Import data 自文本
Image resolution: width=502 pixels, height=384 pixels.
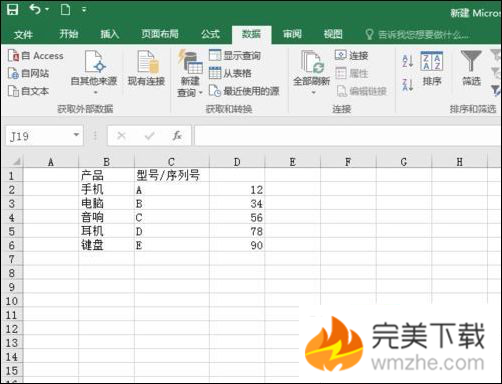coord(28,91)
